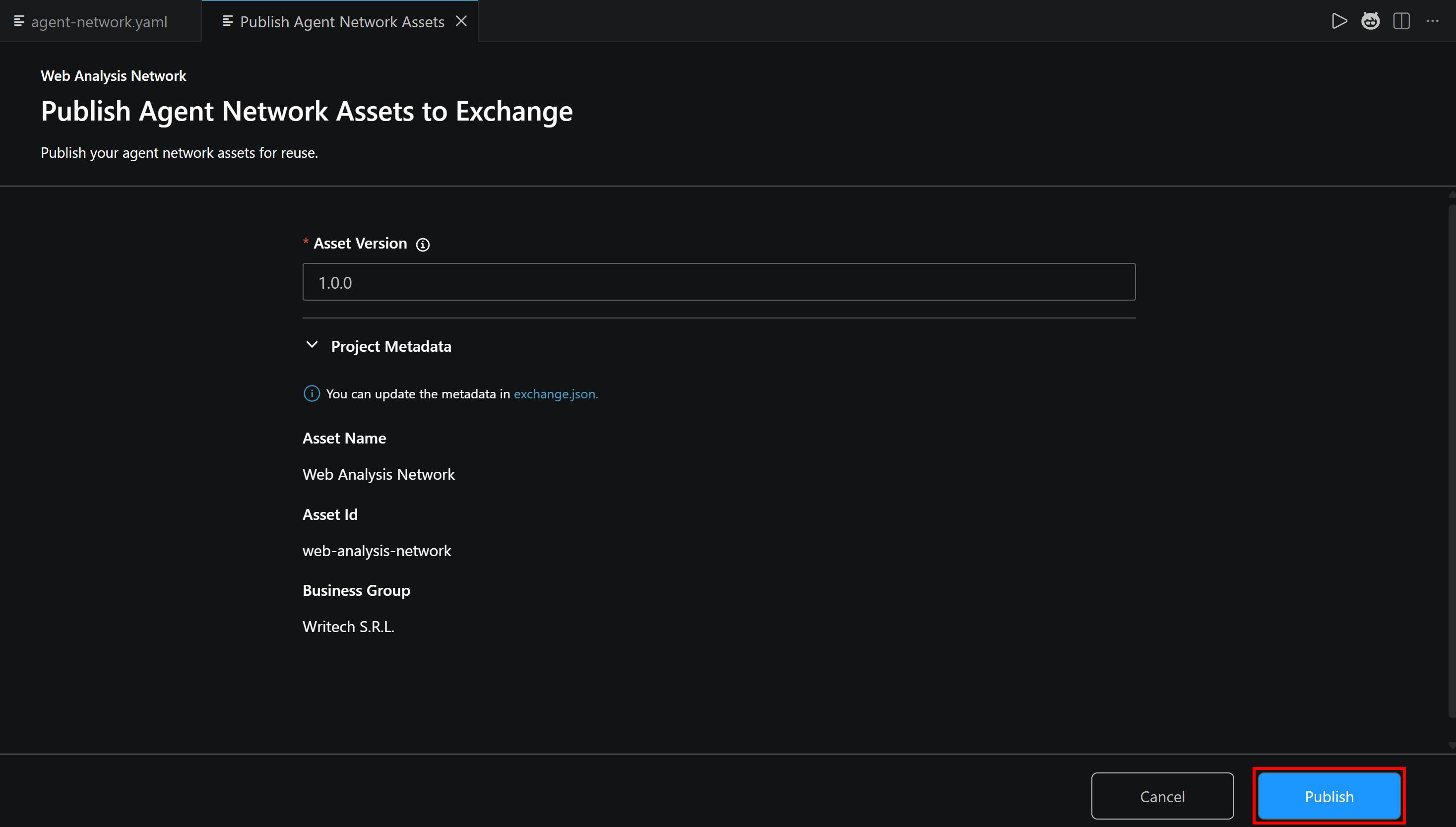
Task: Focus the Asset Version input field
Action: (x=719, y=282)
